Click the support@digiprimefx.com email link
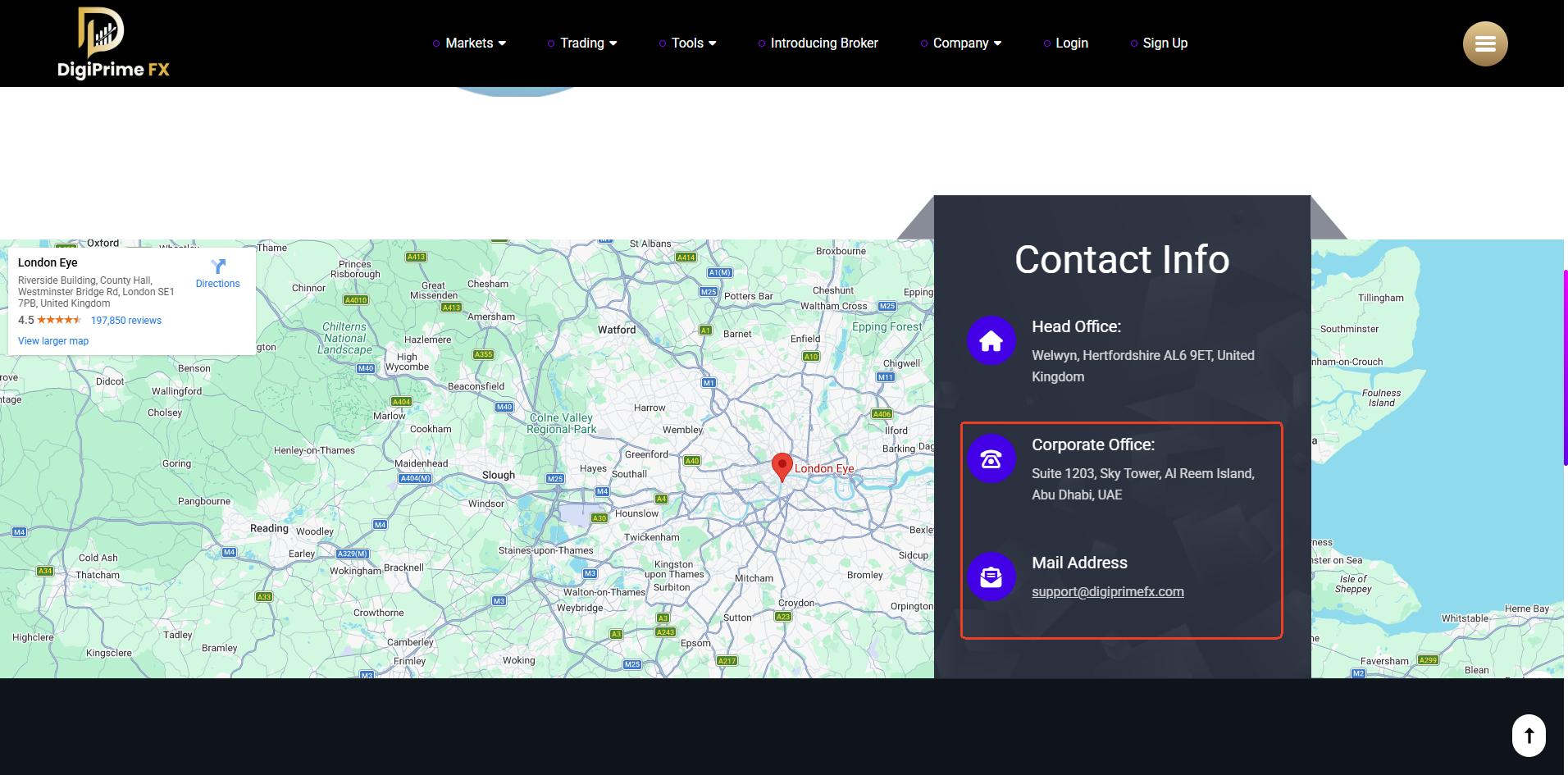The width and height of the screenshot is (1568, 775). (1108, 592)
